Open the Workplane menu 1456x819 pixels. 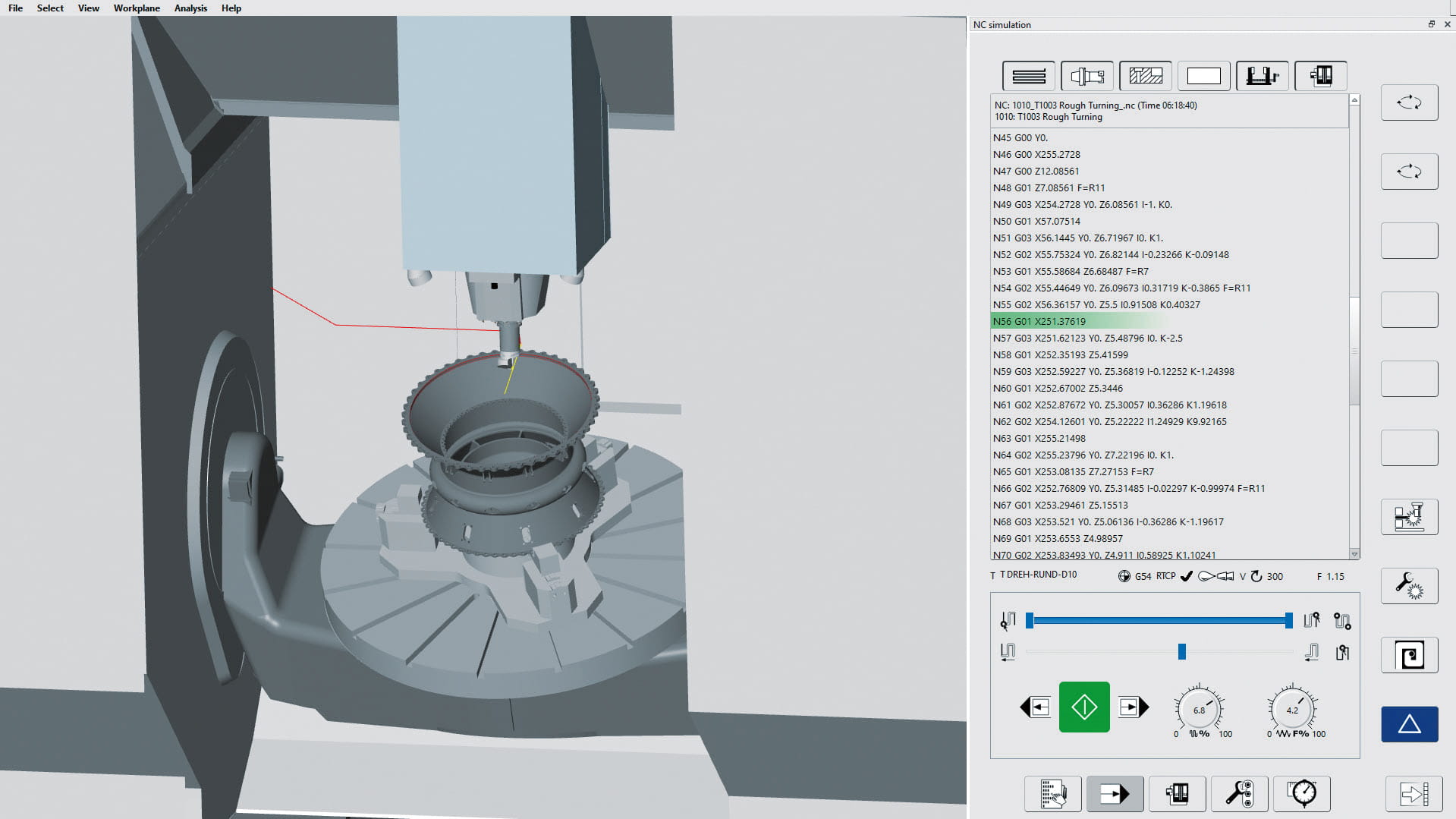[137, 8]
